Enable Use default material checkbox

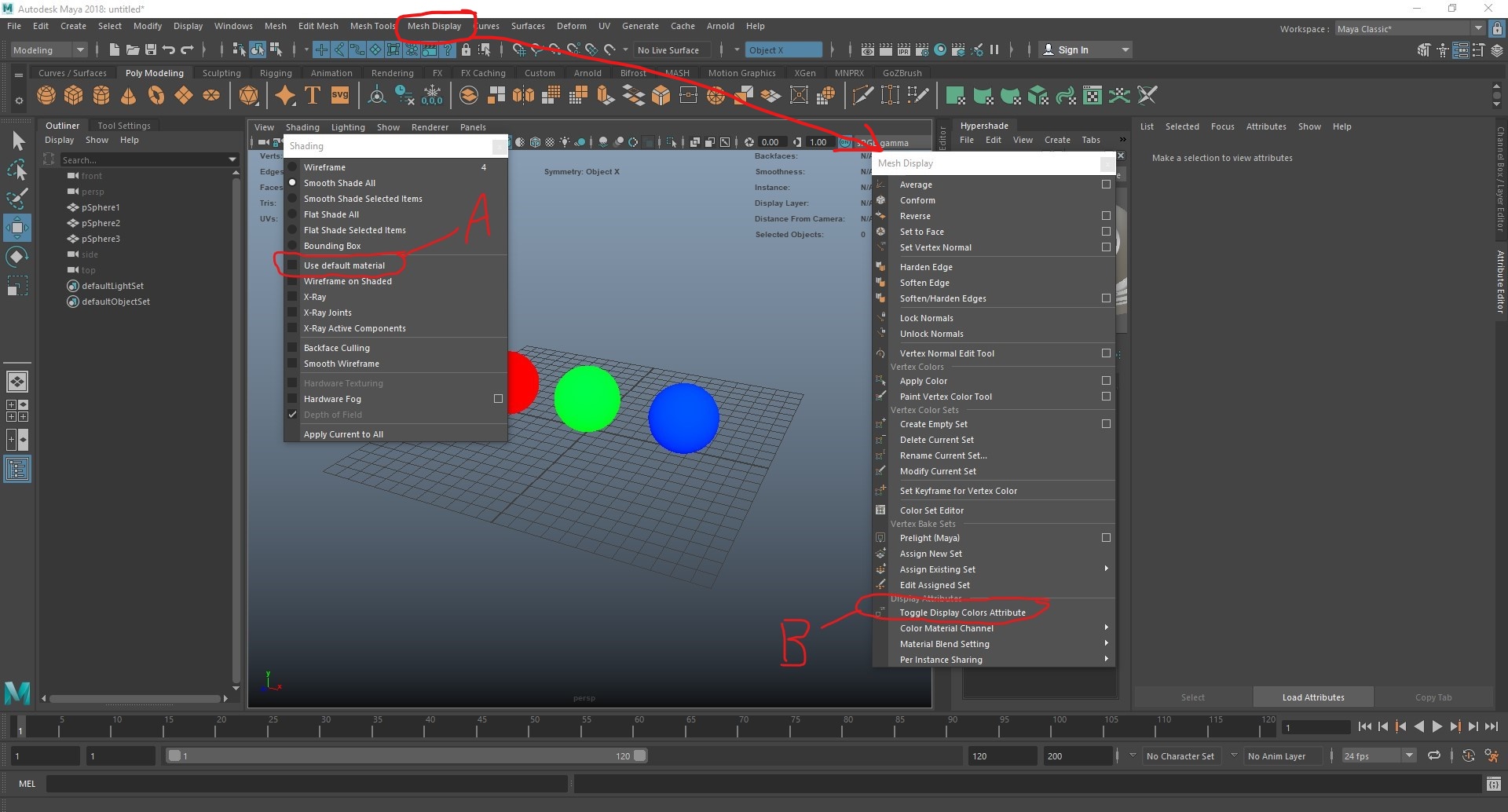point(292,265)
